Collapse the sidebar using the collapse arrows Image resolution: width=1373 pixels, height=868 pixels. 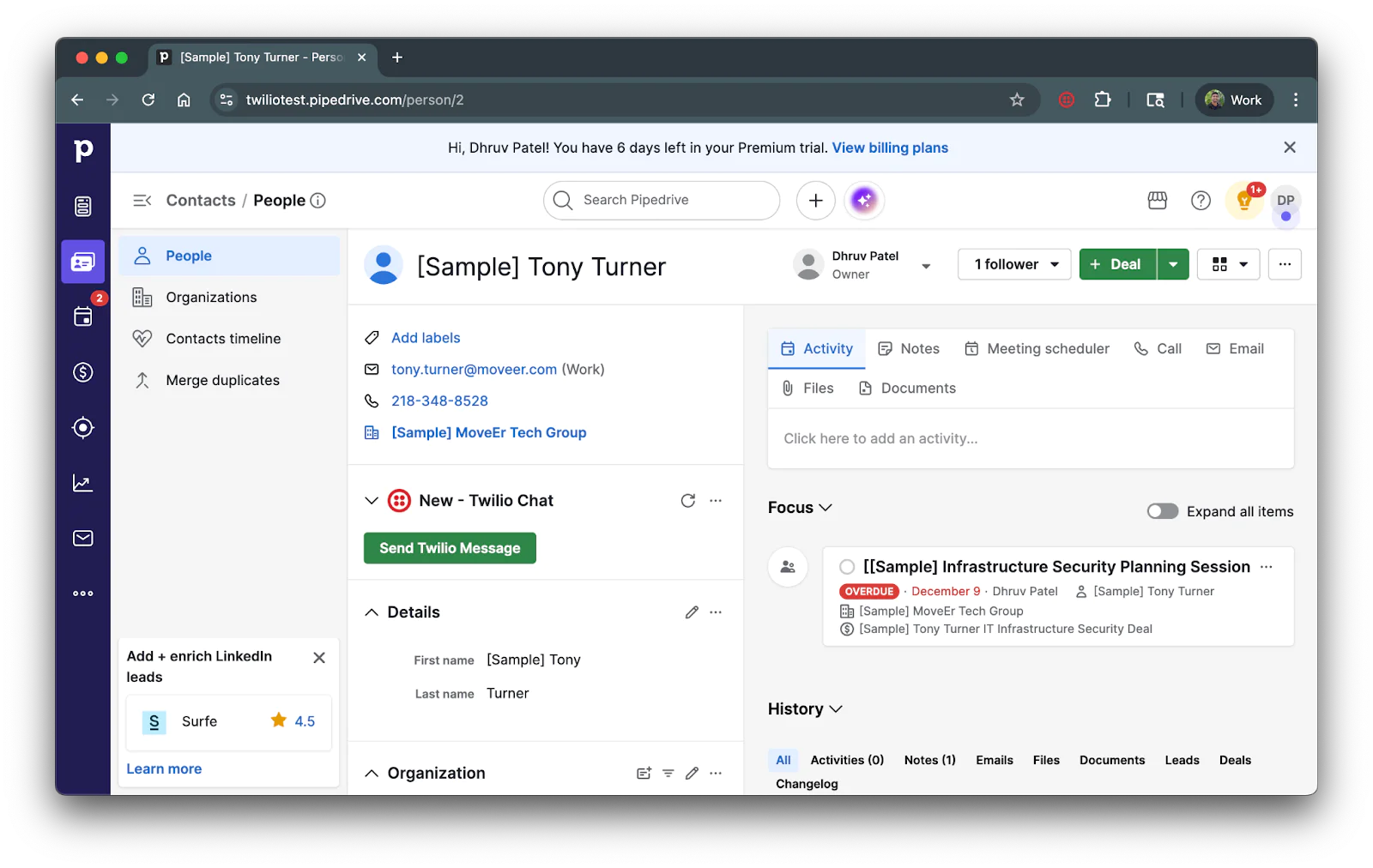[142, 200]
